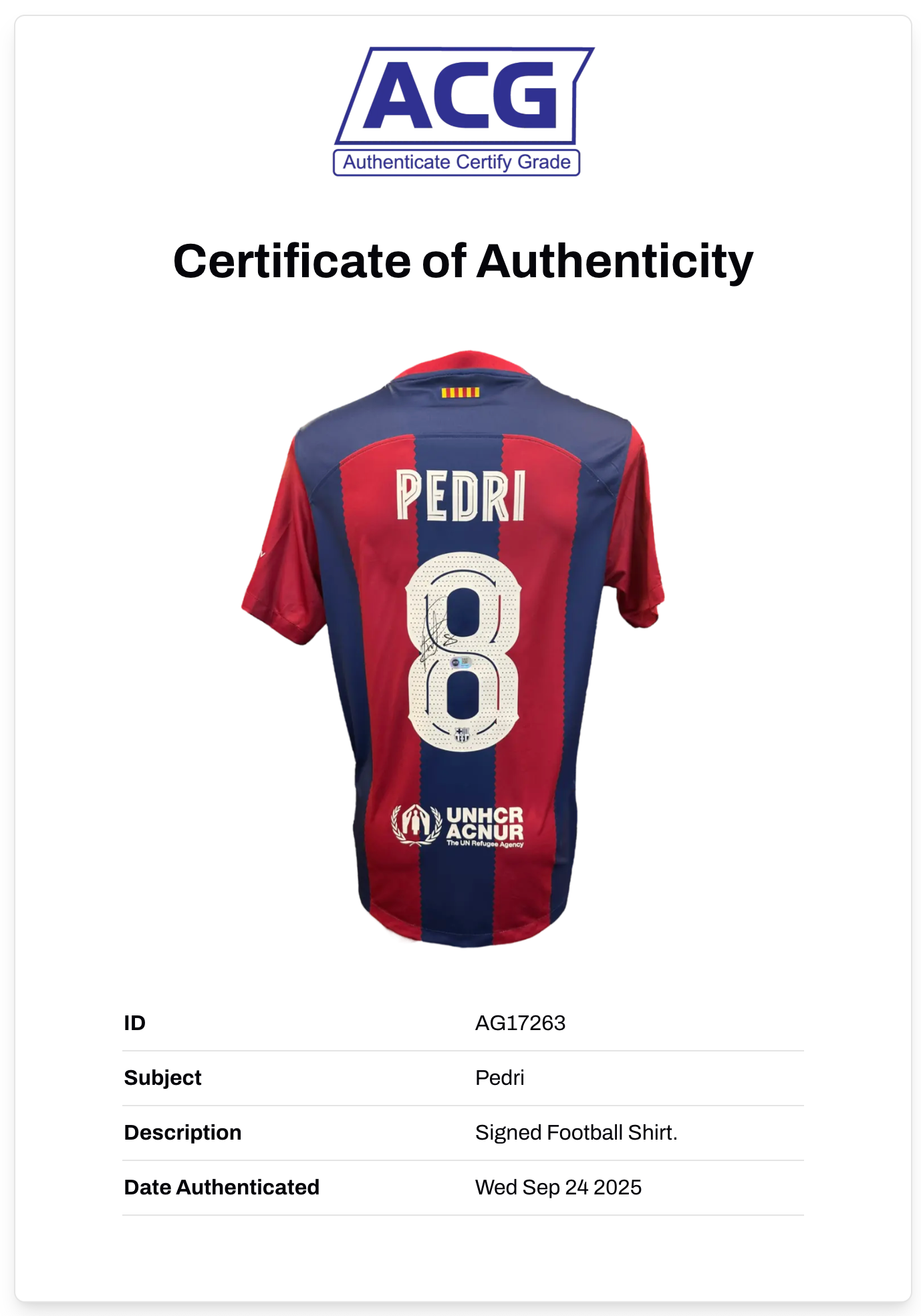Click the PEDRI name on the shirt

click(x=461, y=496)
